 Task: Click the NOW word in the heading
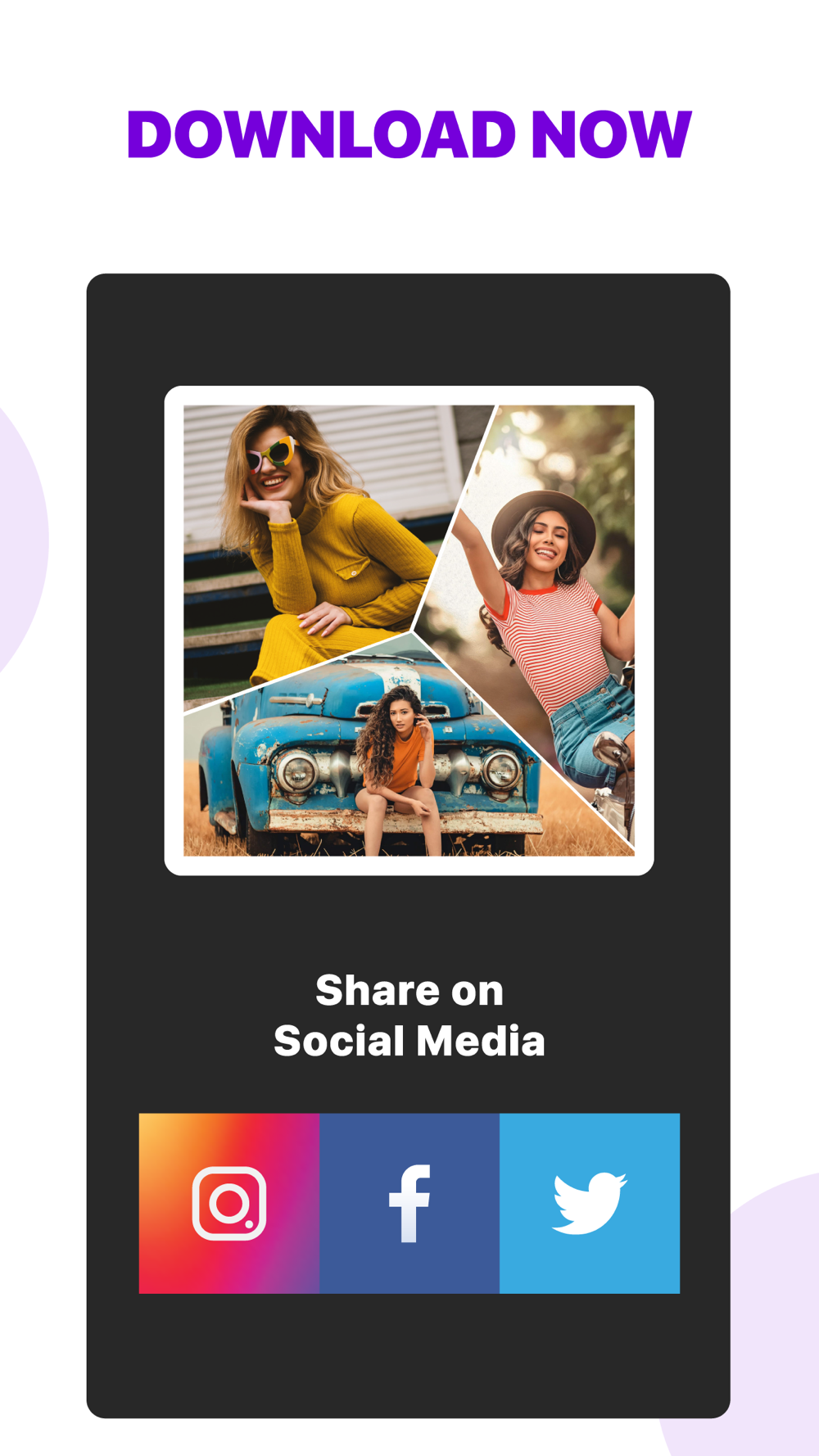611,134
